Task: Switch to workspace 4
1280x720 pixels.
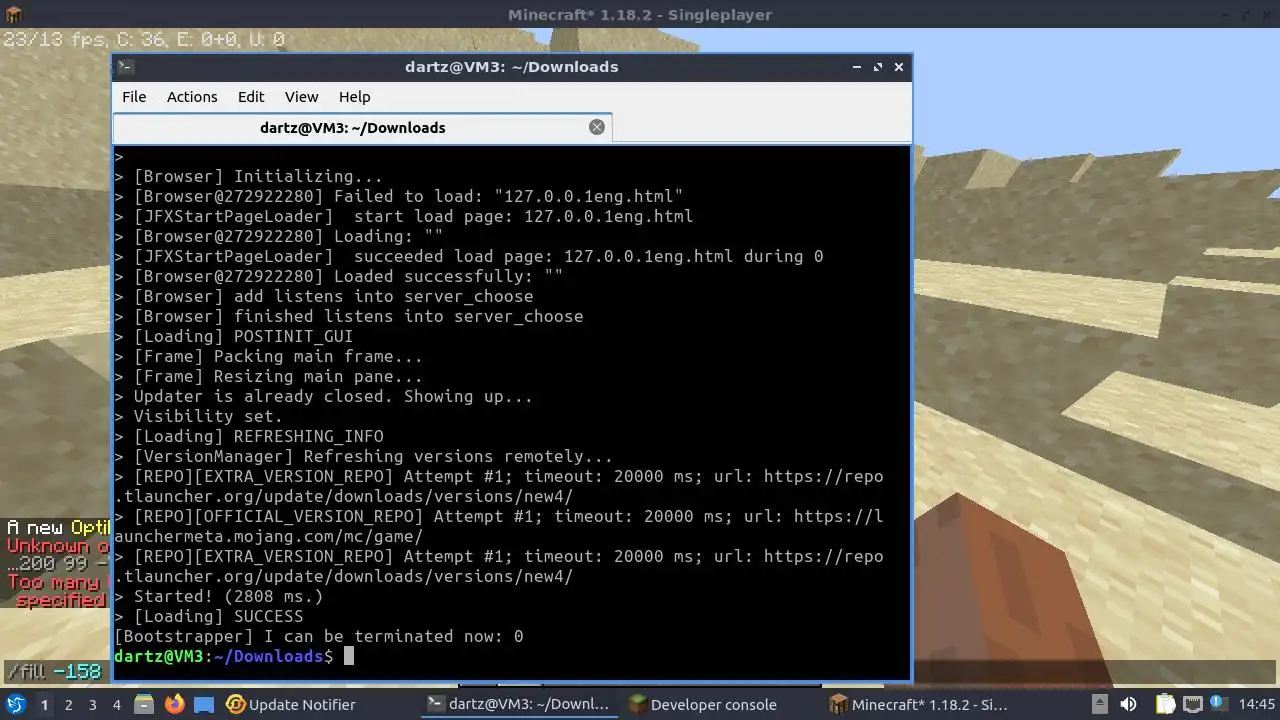Action: 117,704
